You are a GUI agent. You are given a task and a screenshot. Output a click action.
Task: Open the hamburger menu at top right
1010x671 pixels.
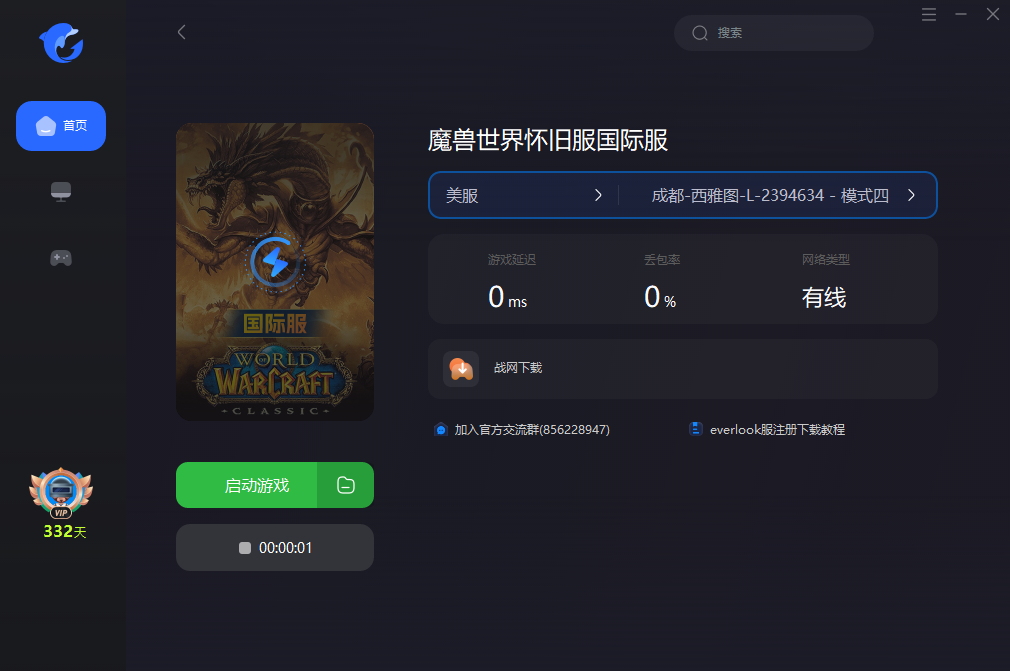929,14
